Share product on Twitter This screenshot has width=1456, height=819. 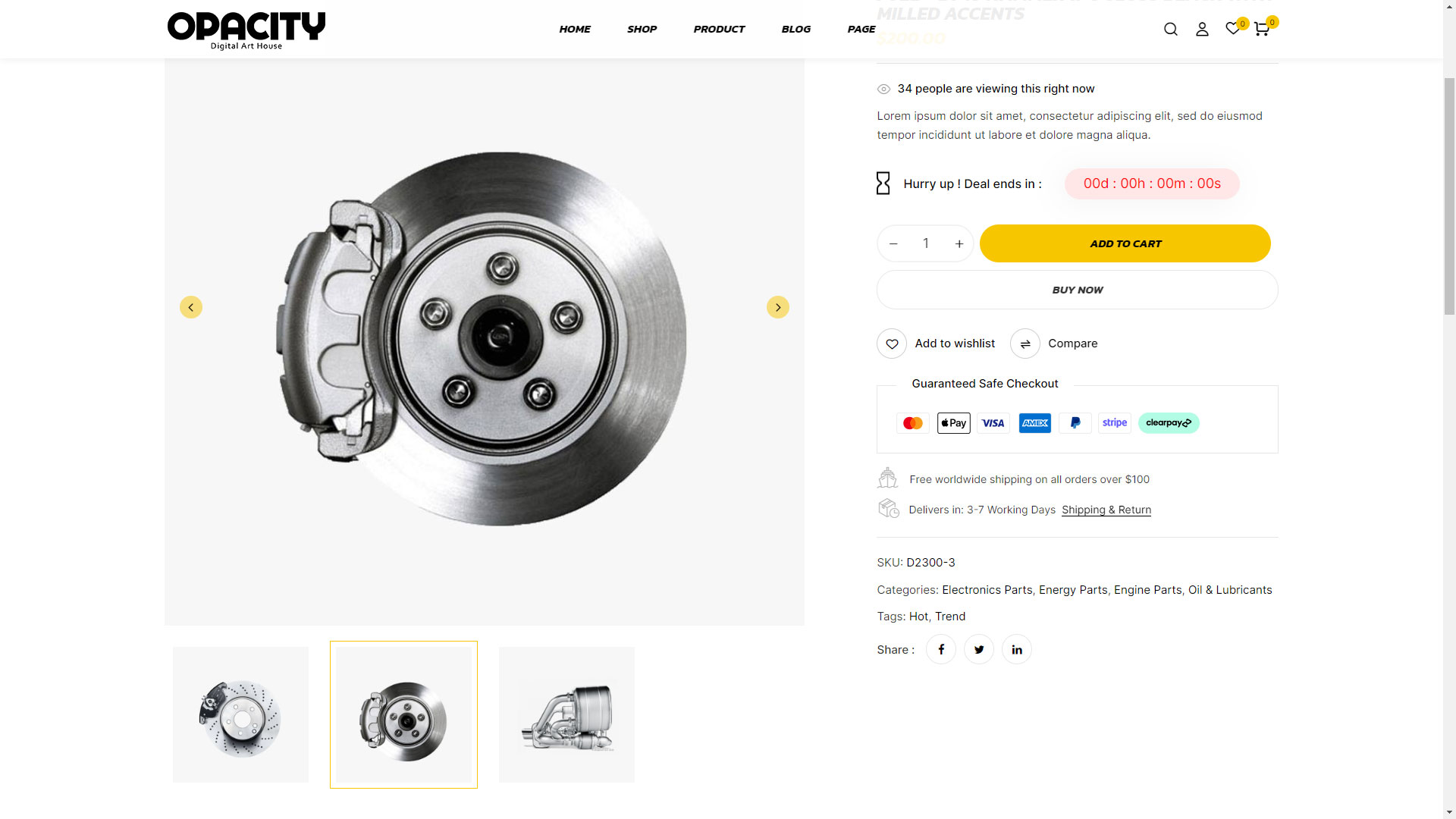tap(979, 649)
